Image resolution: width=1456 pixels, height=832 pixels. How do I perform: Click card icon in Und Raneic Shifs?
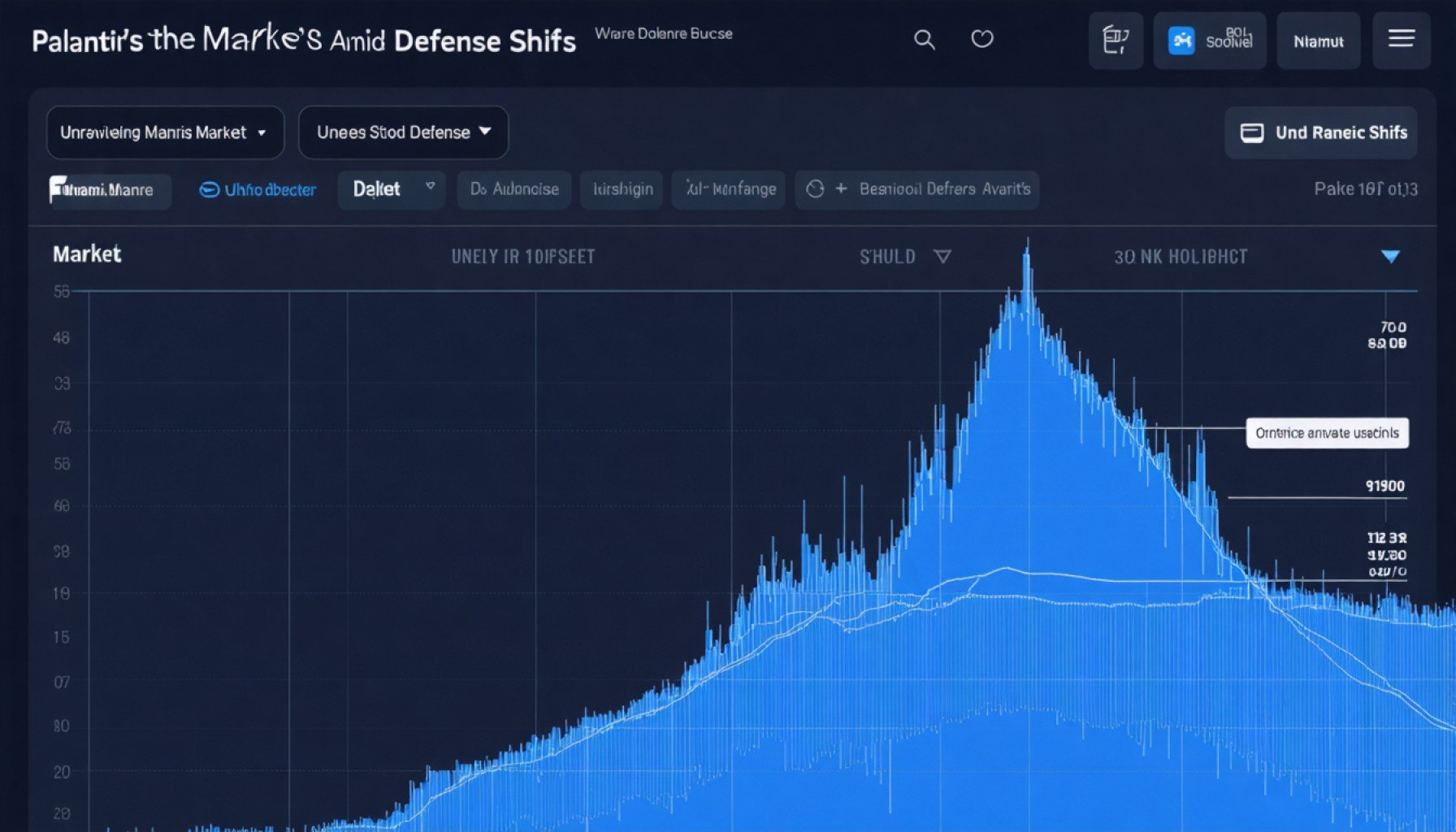1251,133
